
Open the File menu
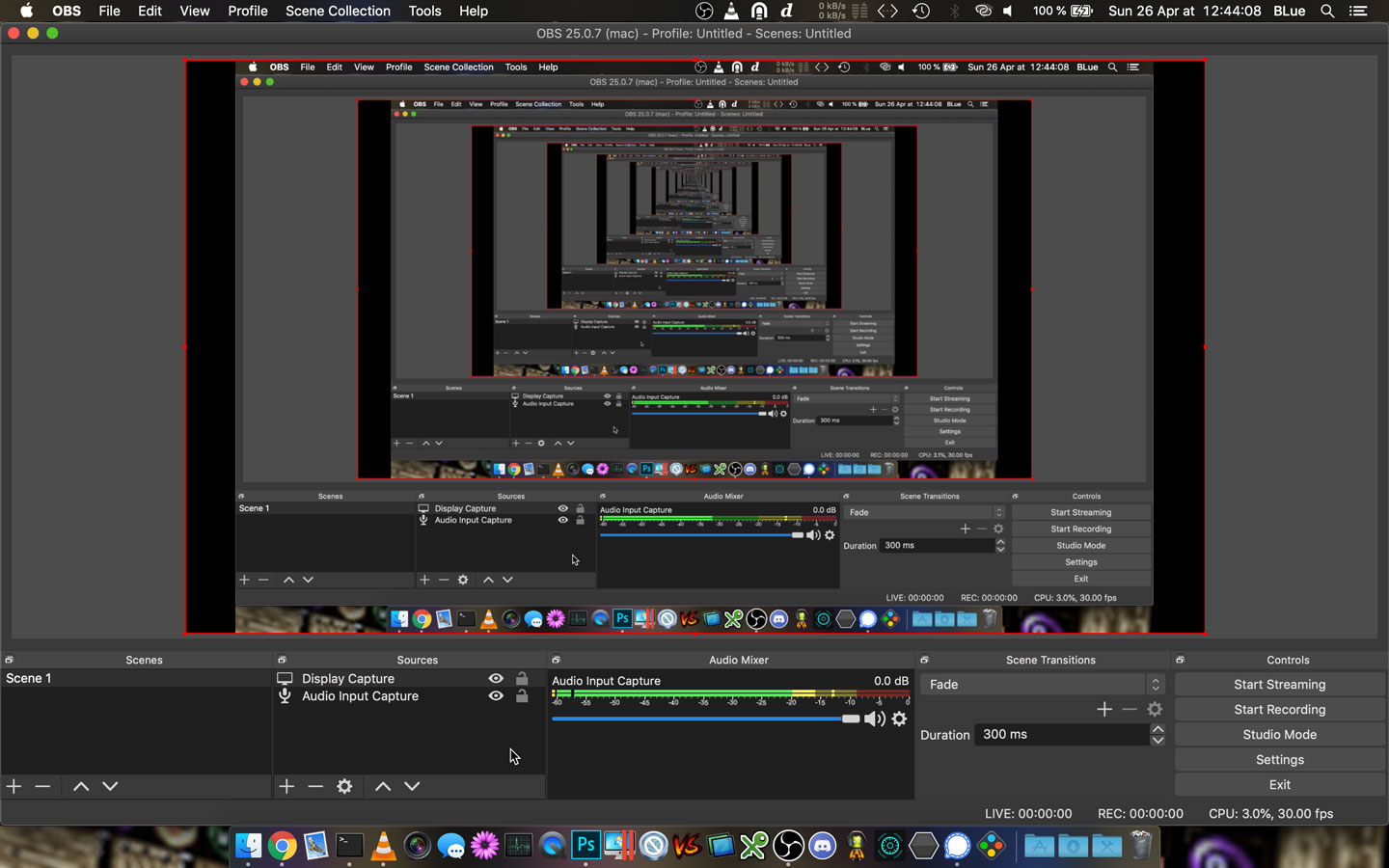point(109,11)
